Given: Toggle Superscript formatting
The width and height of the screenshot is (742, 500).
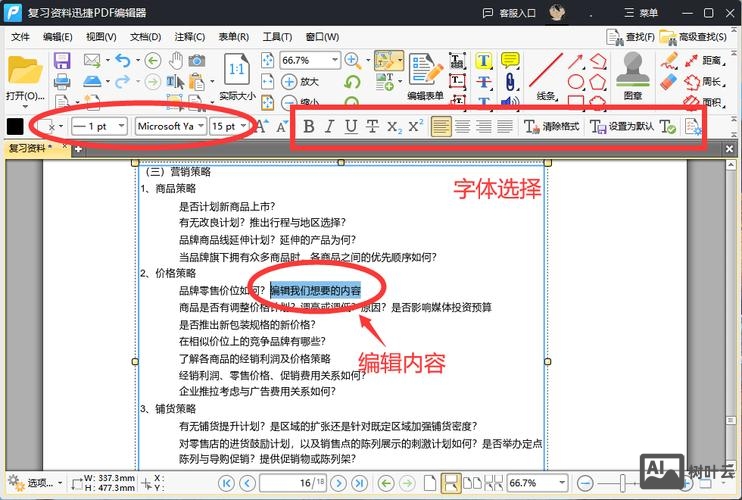Looking at the screenshot, I should point(415,126).
